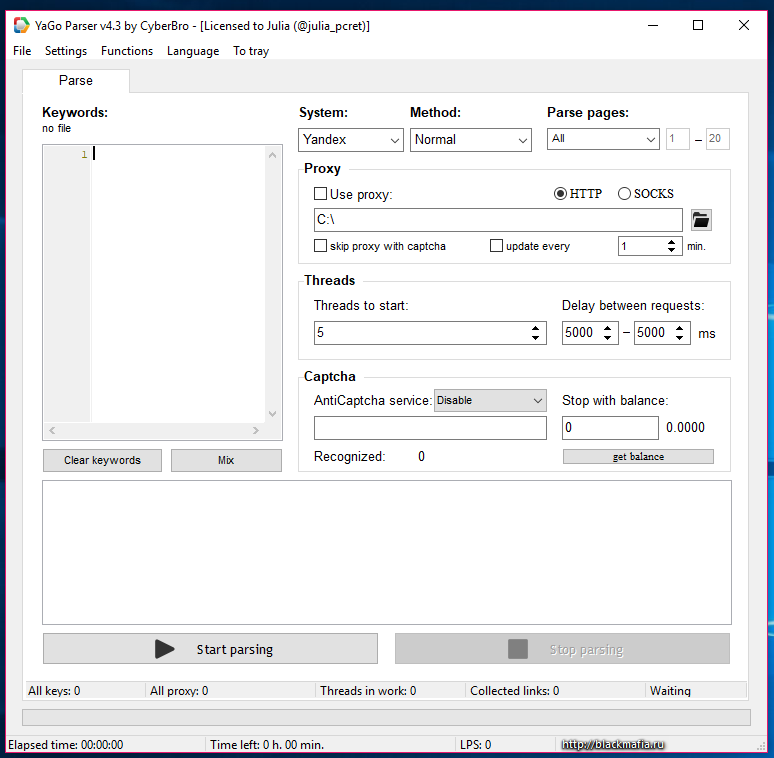Click the YaGo Parser app logo icon
774x758 pixels.
point(21,25)
